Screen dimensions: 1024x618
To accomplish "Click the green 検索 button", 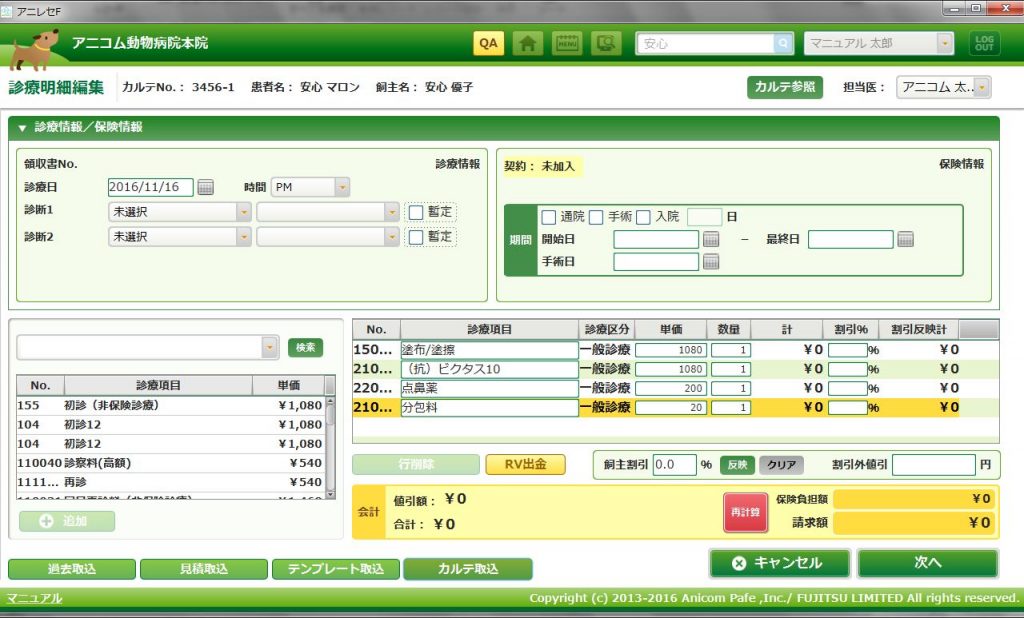I will (305, 348).
